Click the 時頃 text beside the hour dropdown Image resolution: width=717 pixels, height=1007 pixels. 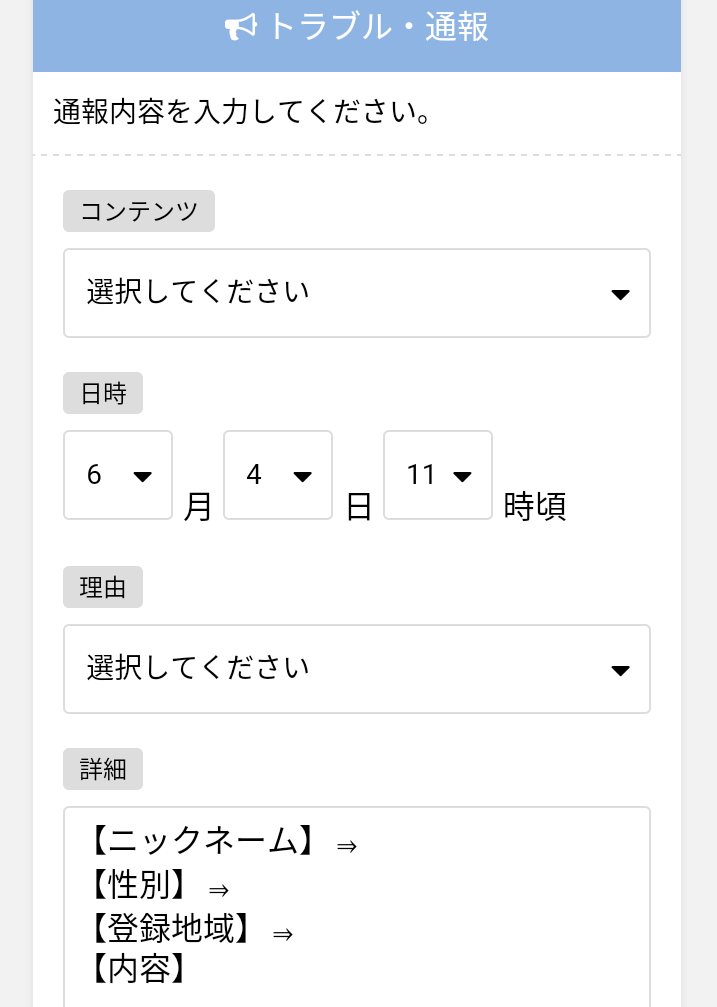coord(535,507)
